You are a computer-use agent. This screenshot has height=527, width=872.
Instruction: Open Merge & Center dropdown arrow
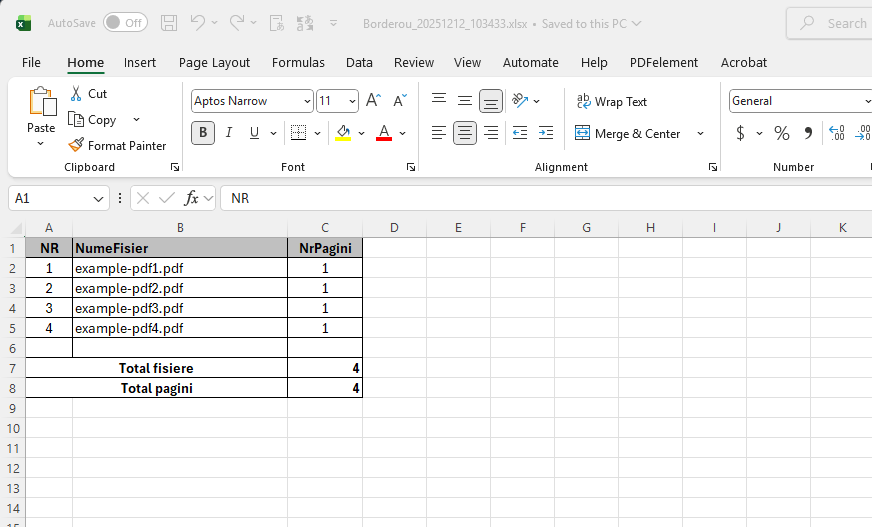[700, 133]
